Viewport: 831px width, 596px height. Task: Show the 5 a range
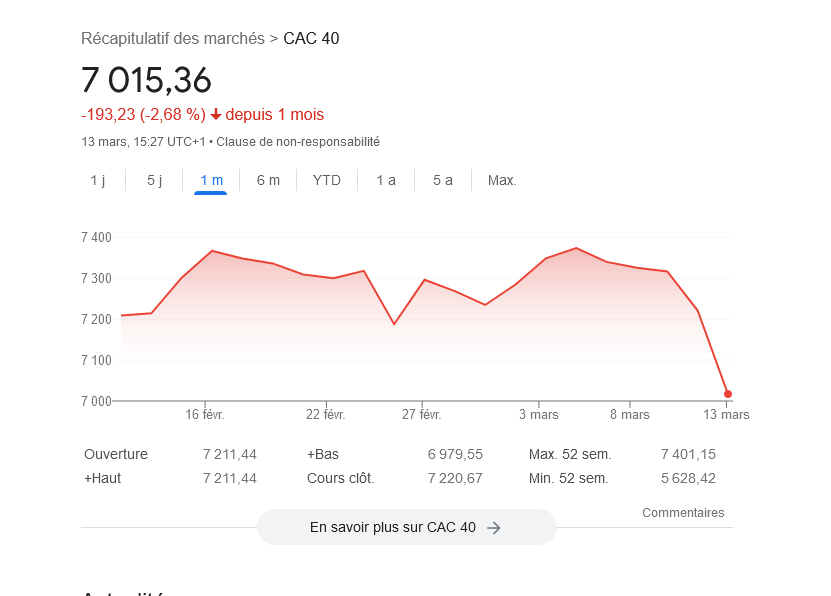click(x=443, y=180)
